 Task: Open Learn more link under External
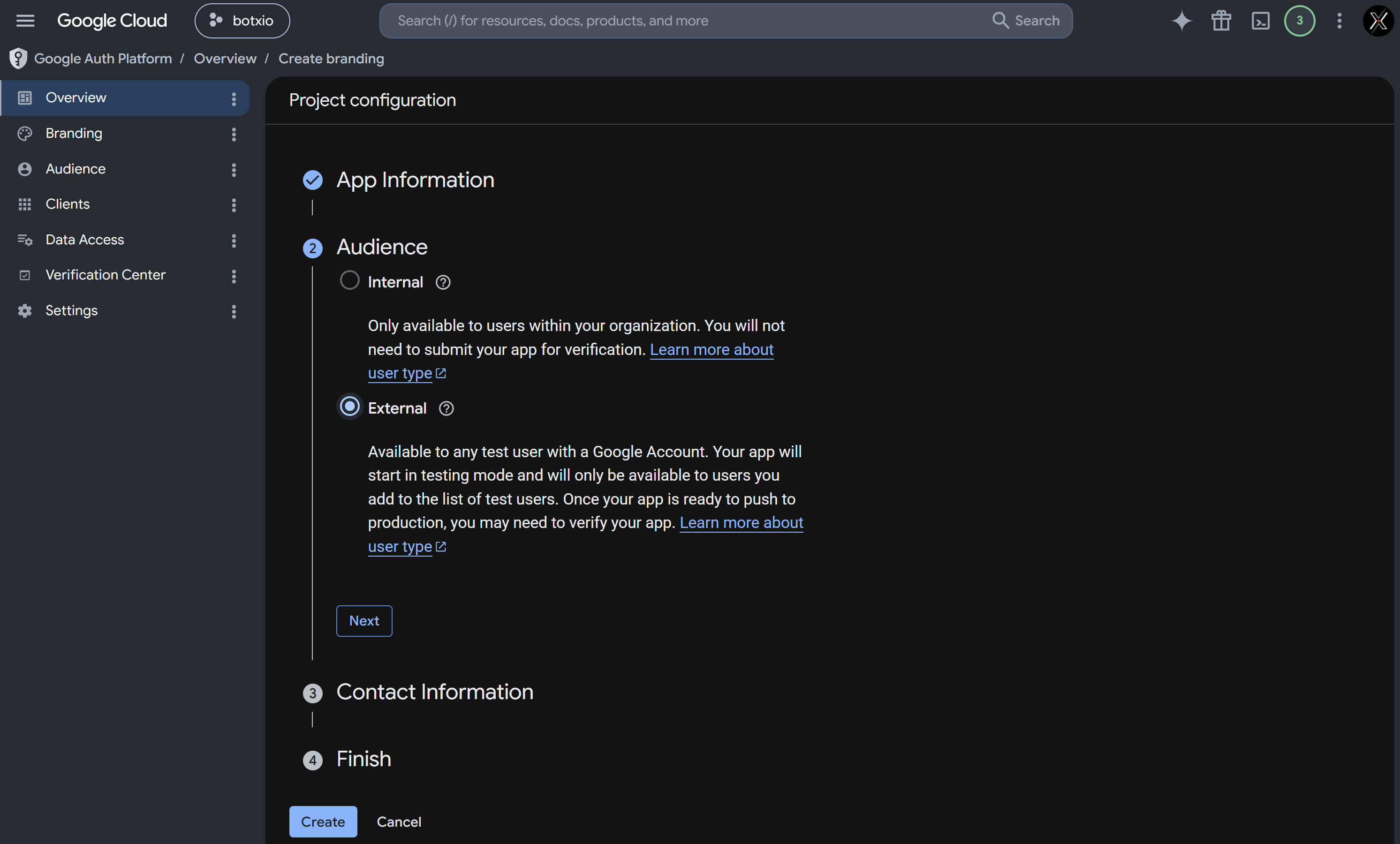741,523
